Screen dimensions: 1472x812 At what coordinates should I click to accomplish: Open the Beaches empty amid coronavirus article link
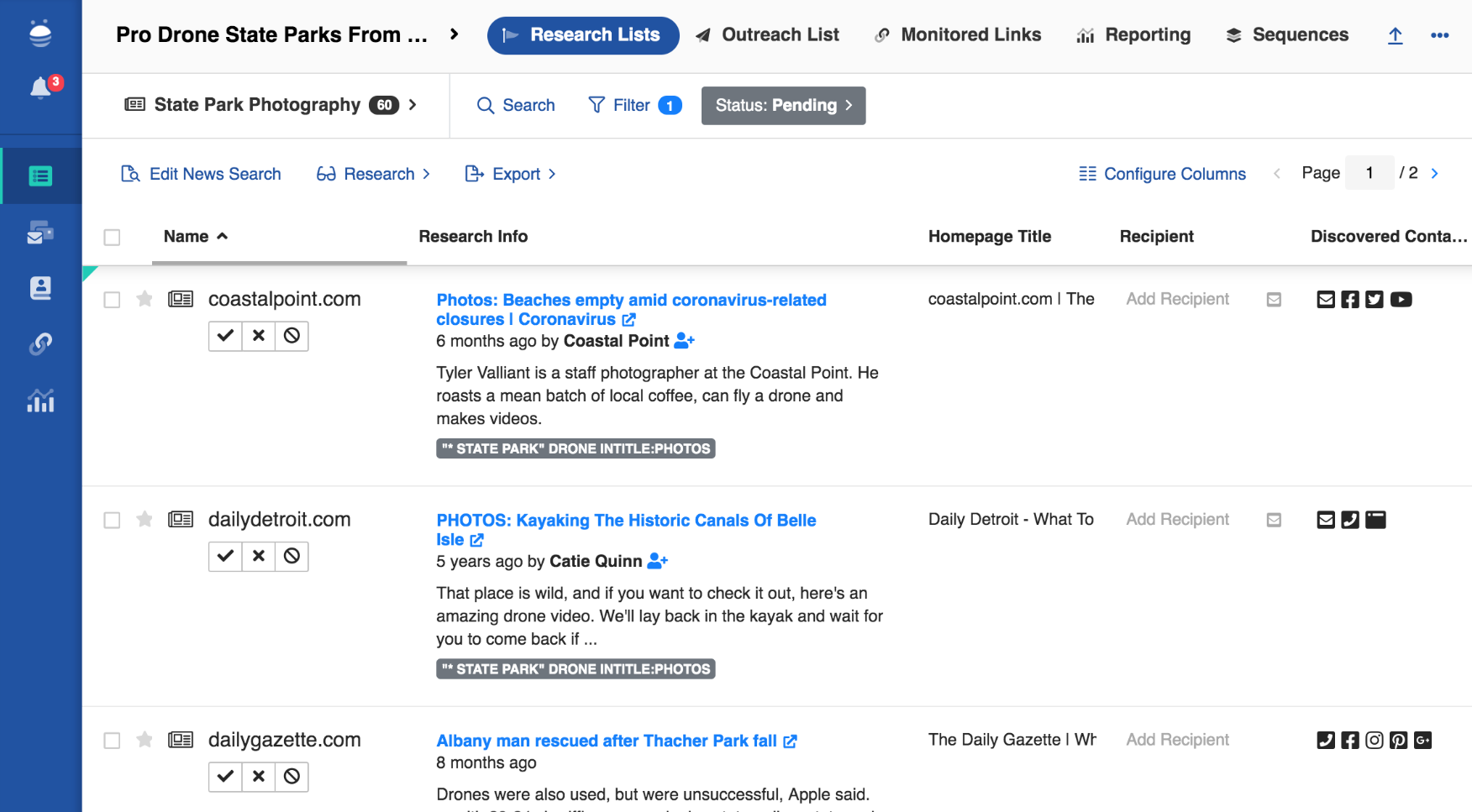coord(631,310)
